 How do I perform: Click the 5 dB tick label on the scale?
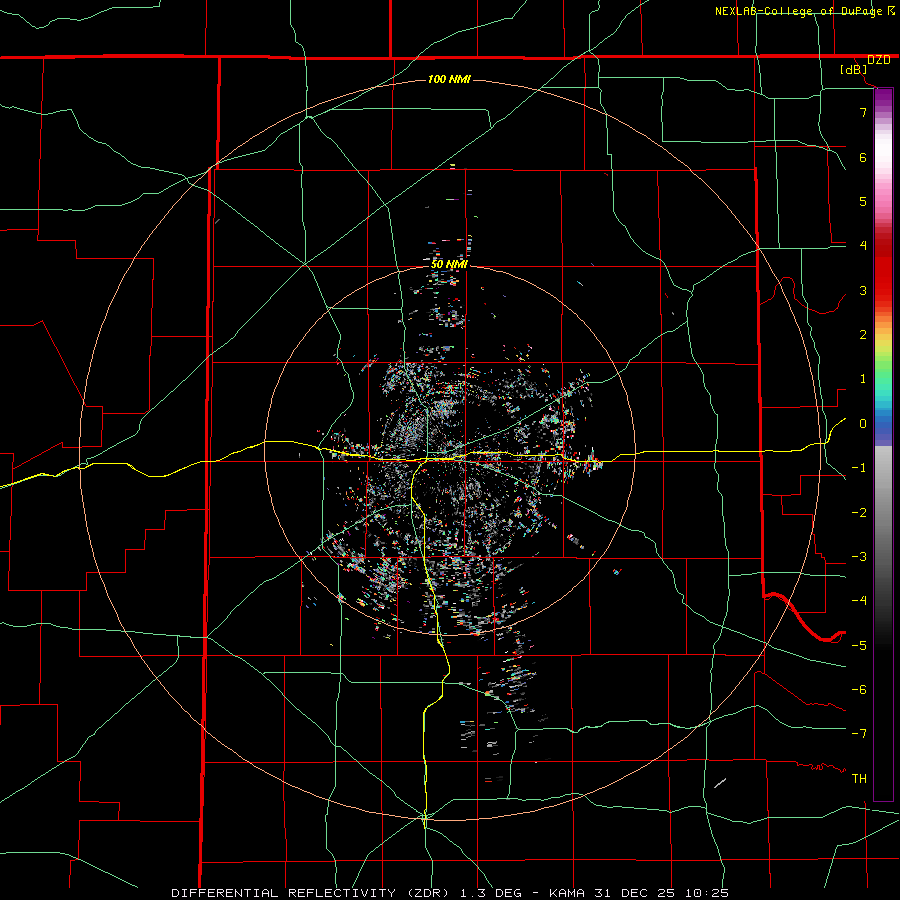[863, 201]
